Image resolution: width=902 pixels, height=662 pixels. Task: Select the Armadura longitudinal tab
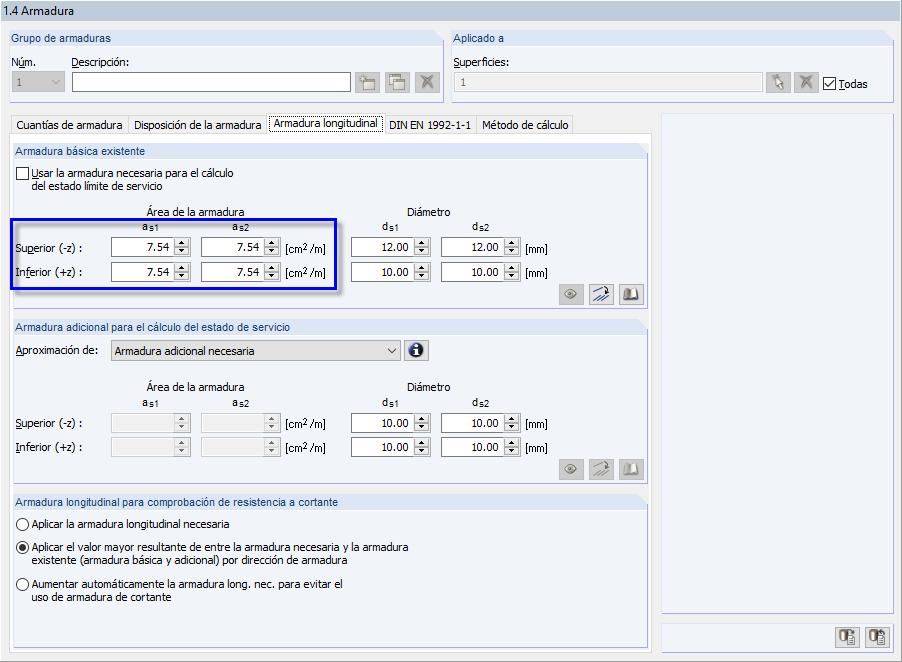tap(326, 123)
